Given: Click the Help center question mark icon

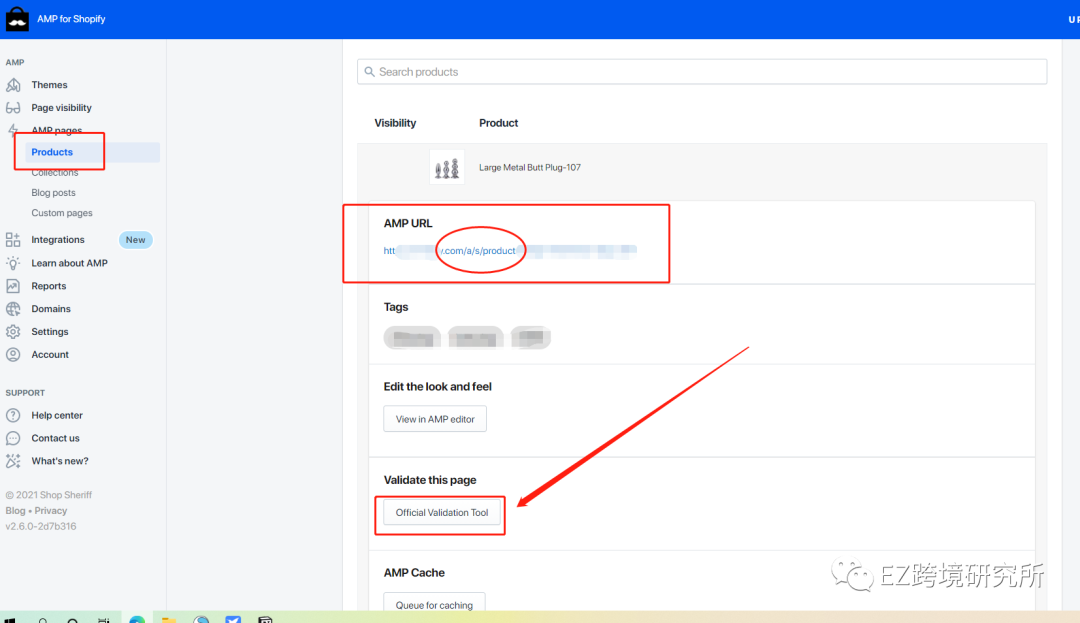Looking at the screenshot, I should [13, 415].
